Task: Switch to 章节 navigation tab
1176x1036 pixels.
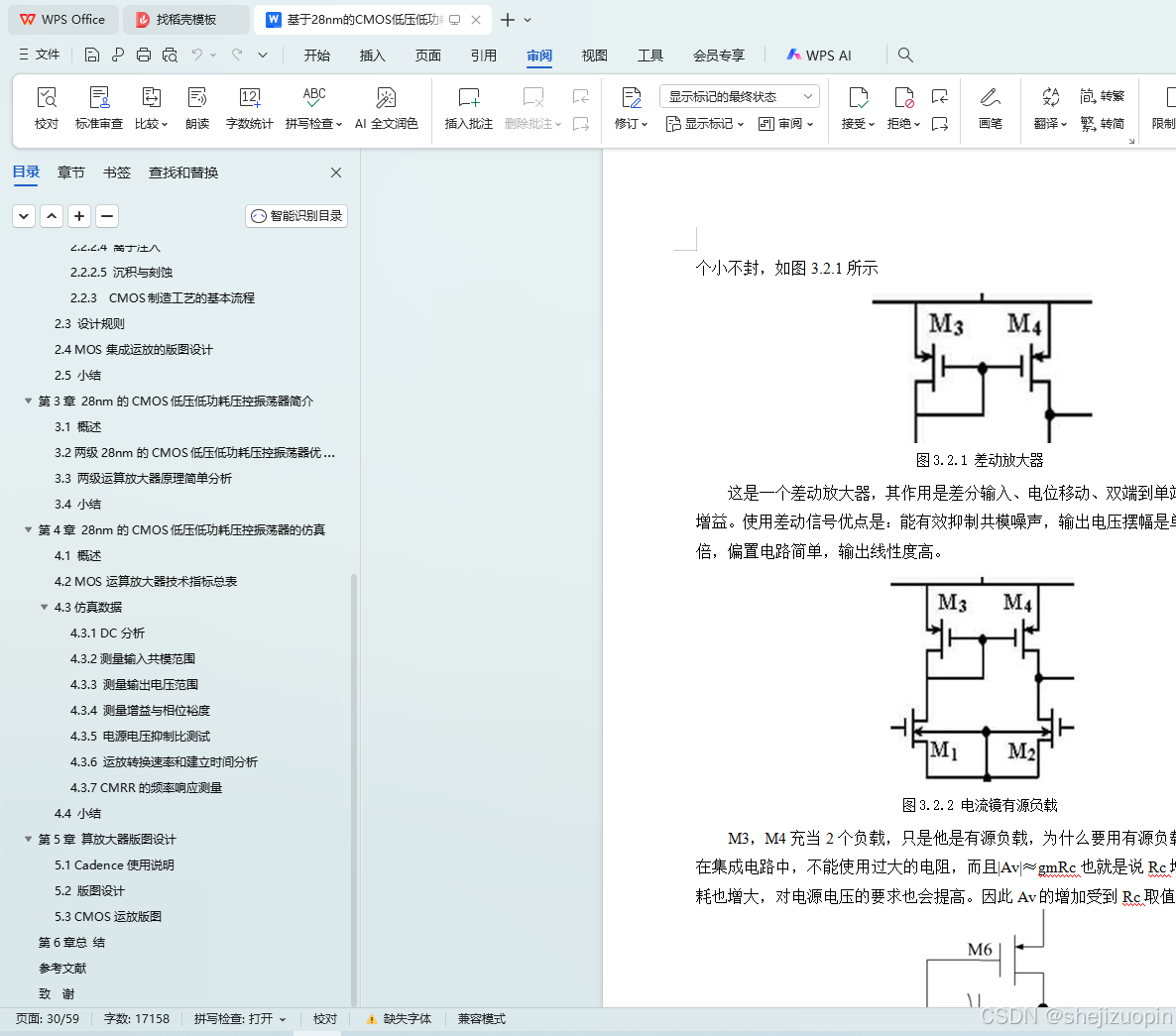Action: [x=71, y=173]
